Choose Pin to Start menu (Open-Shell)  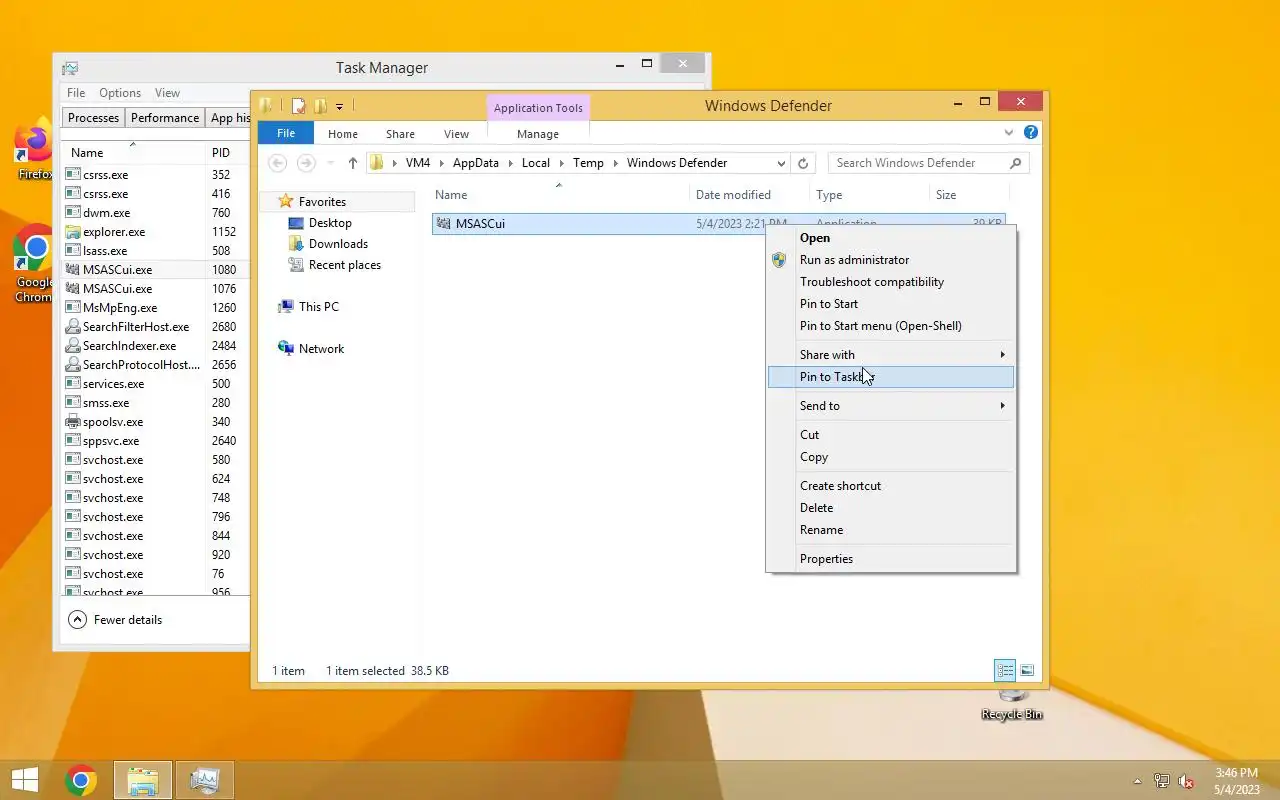click(x=890, y=325)
